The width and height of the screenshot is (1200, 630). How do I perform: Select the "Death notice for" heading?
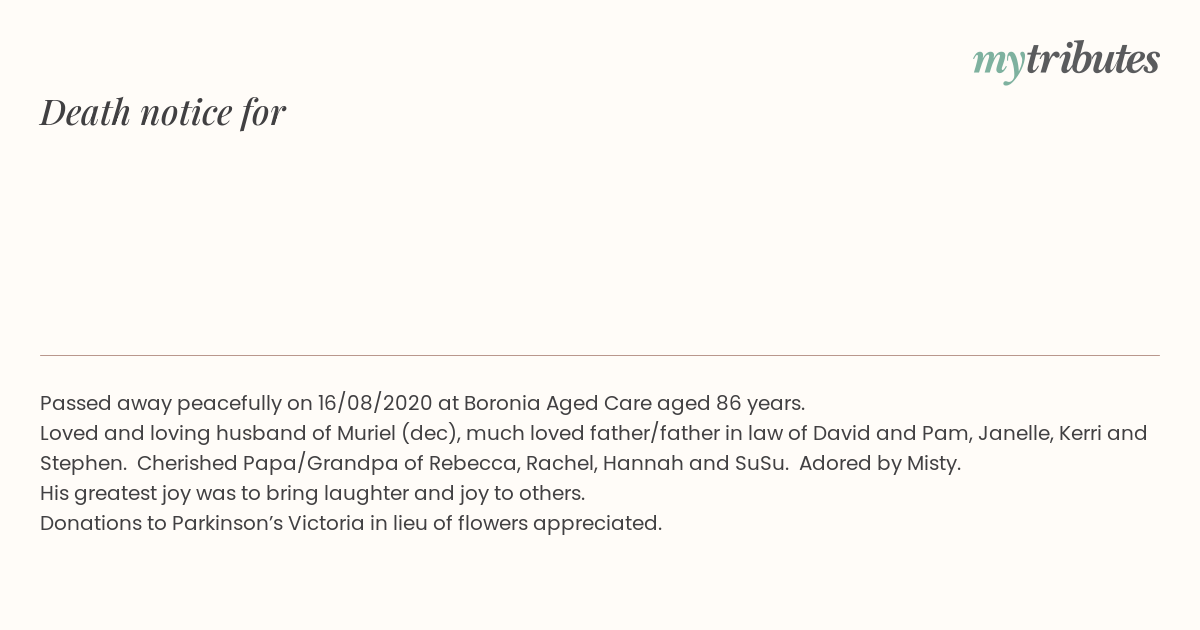point(163,112)
